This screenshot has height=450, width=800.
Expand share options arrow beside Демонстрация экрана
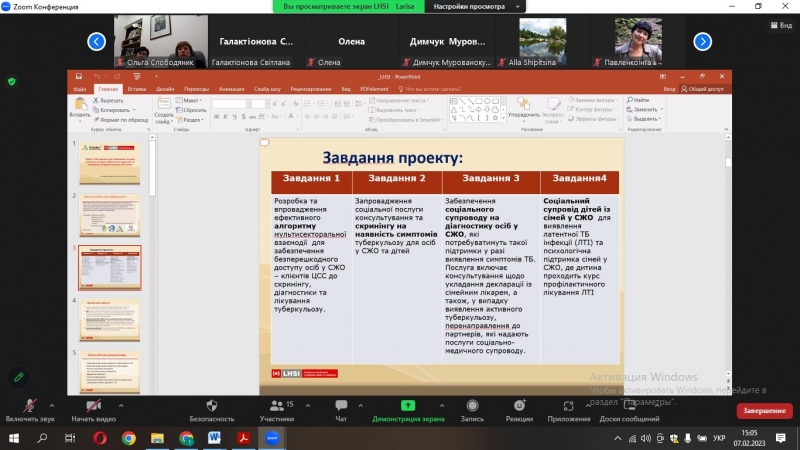(x=442, y=406)
